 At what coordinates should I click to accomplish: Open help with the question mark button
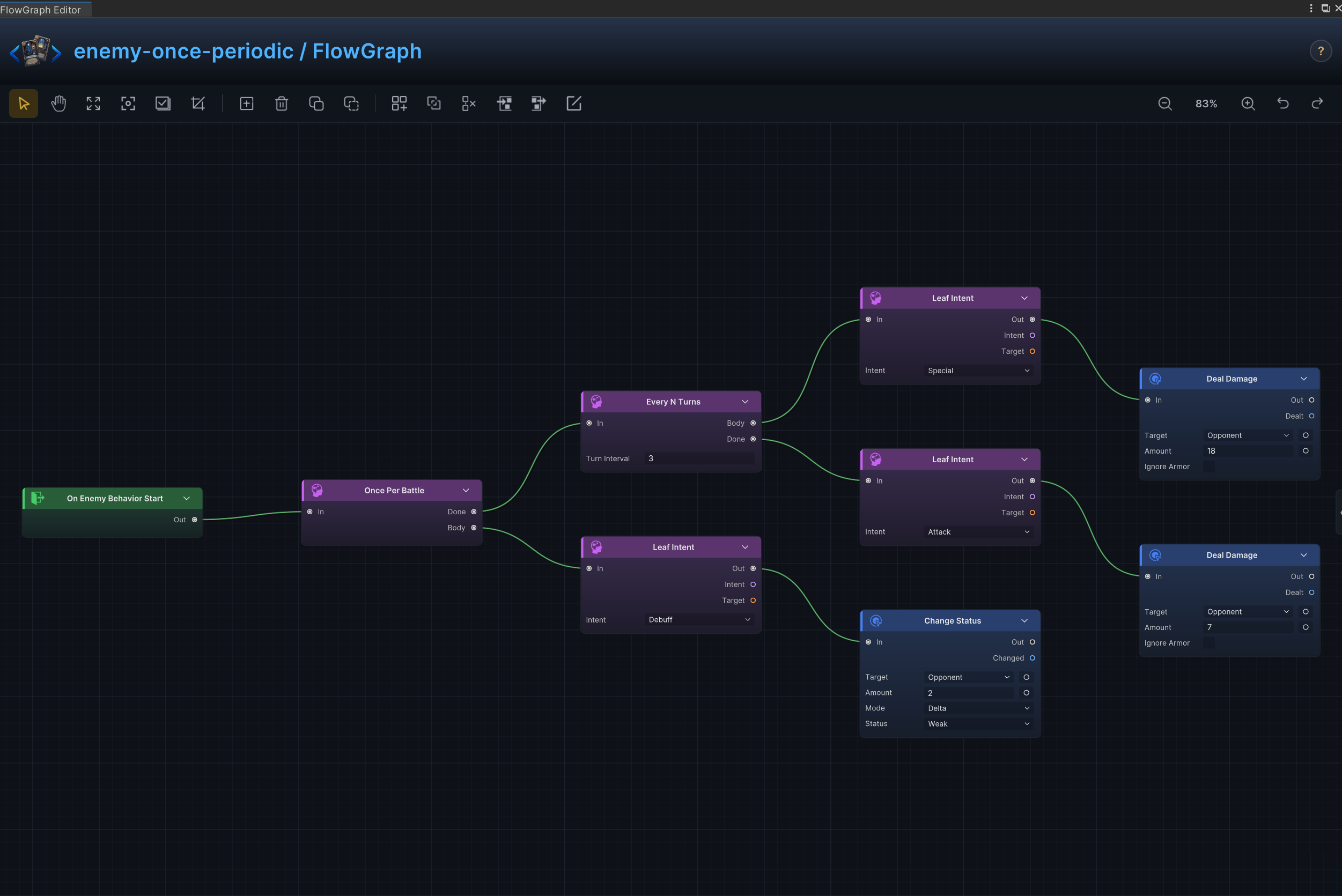tap(1321, 51)
